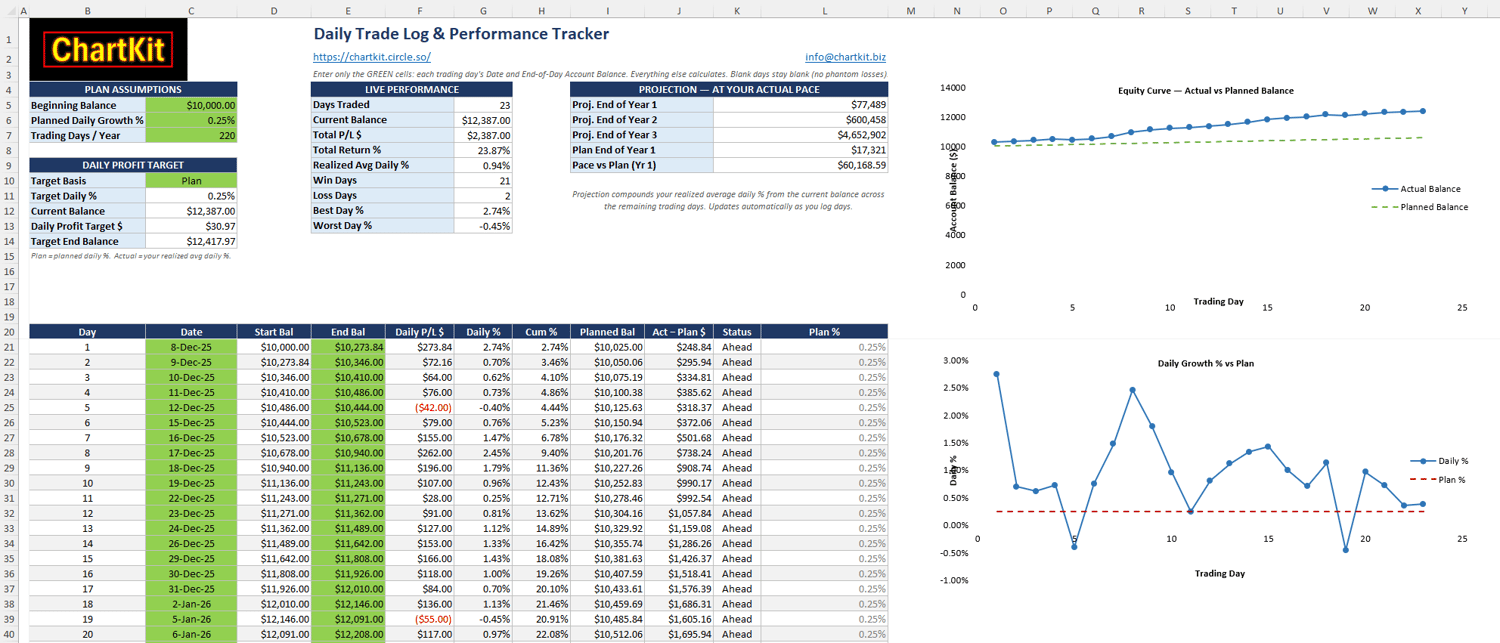Click the Planned Balance legend entry

[x=1420, y=207]
